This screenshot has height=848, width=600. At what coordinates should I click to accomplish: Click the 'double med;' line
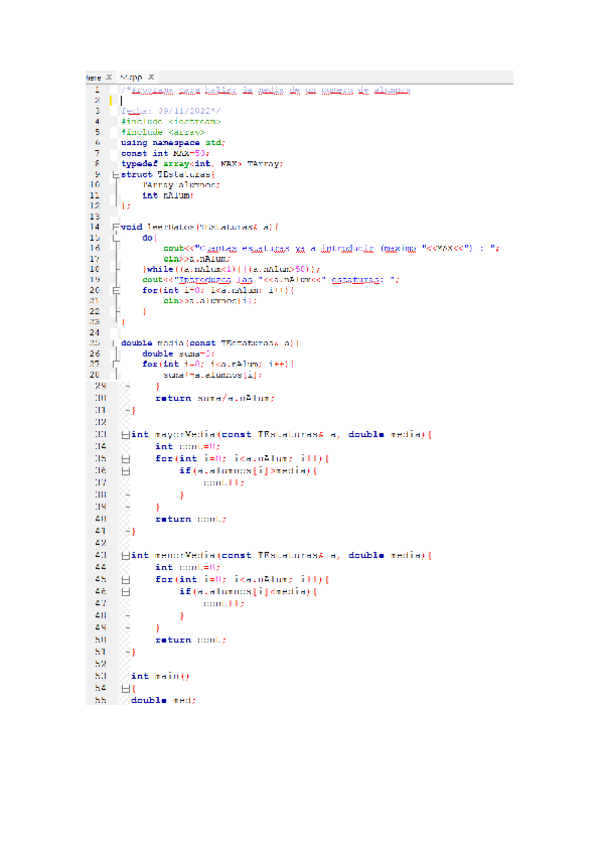[x=163, y=700]
